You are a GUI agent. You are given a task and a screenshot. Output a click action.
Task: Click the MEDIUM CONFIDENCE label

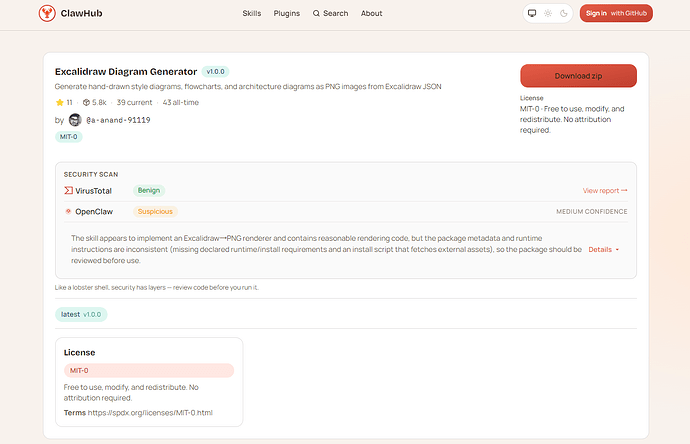pyautogui.click(x=591, y=212)
